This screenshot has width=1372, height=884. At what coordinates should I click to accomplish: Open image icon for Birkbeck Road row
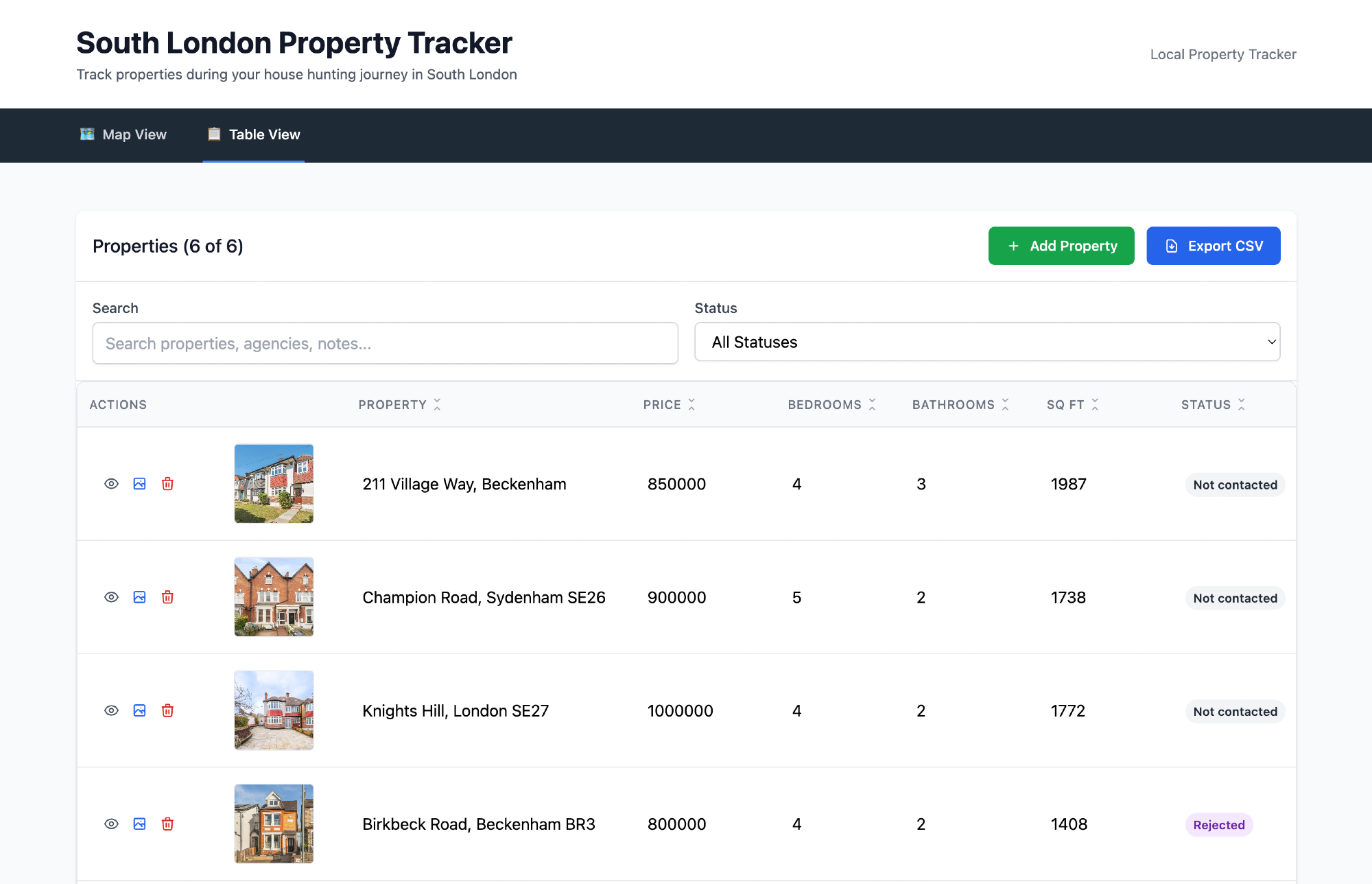coord(139,824)
